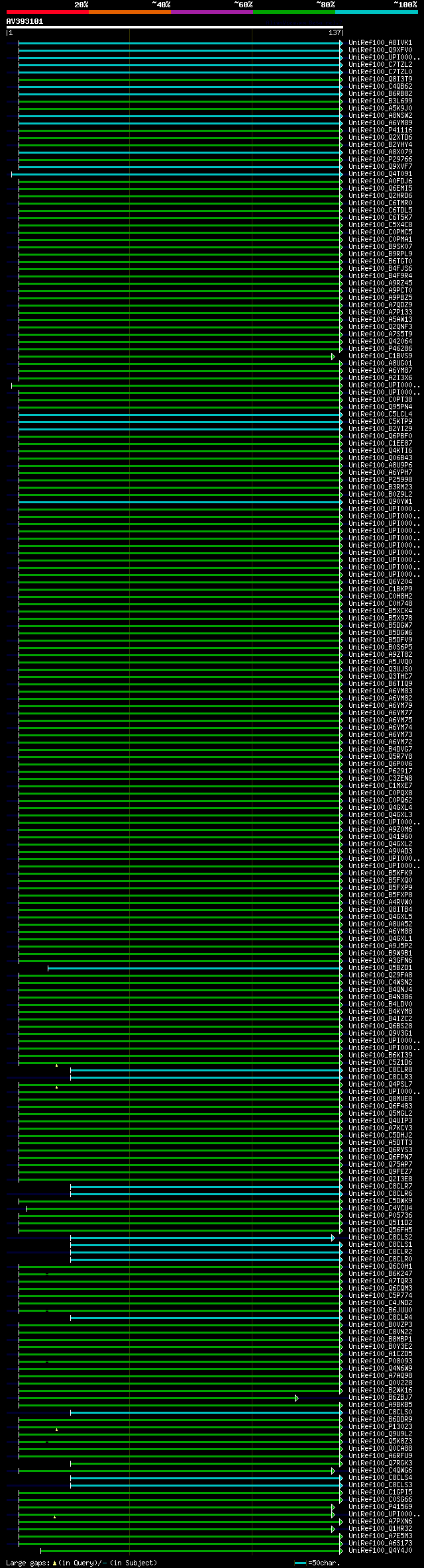Viewport: 424px width, 1568px height.
Task: Click hit label UniRef100_Q41960
Action: [x=380, y=837]
